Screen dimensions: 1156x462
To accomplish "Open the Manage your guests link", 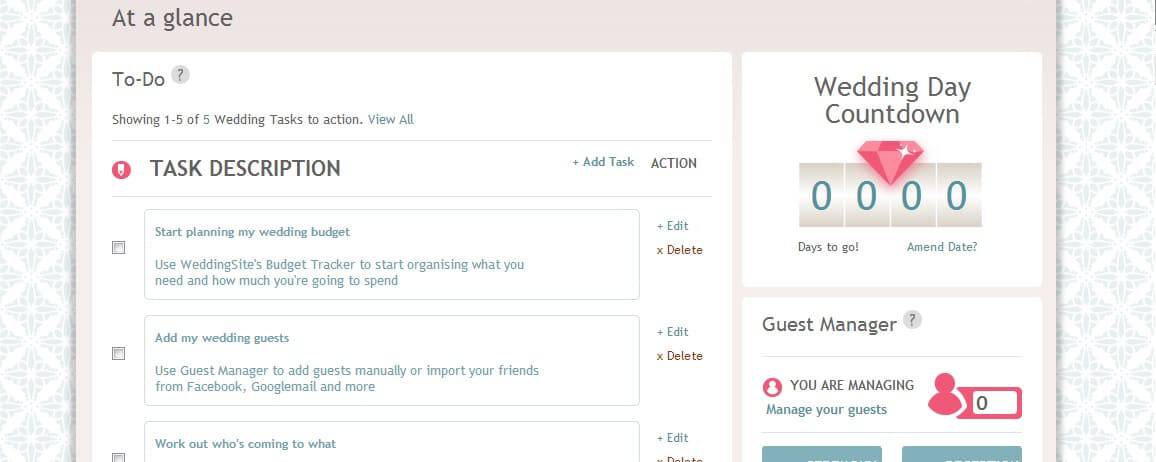I will coord(826,409).
